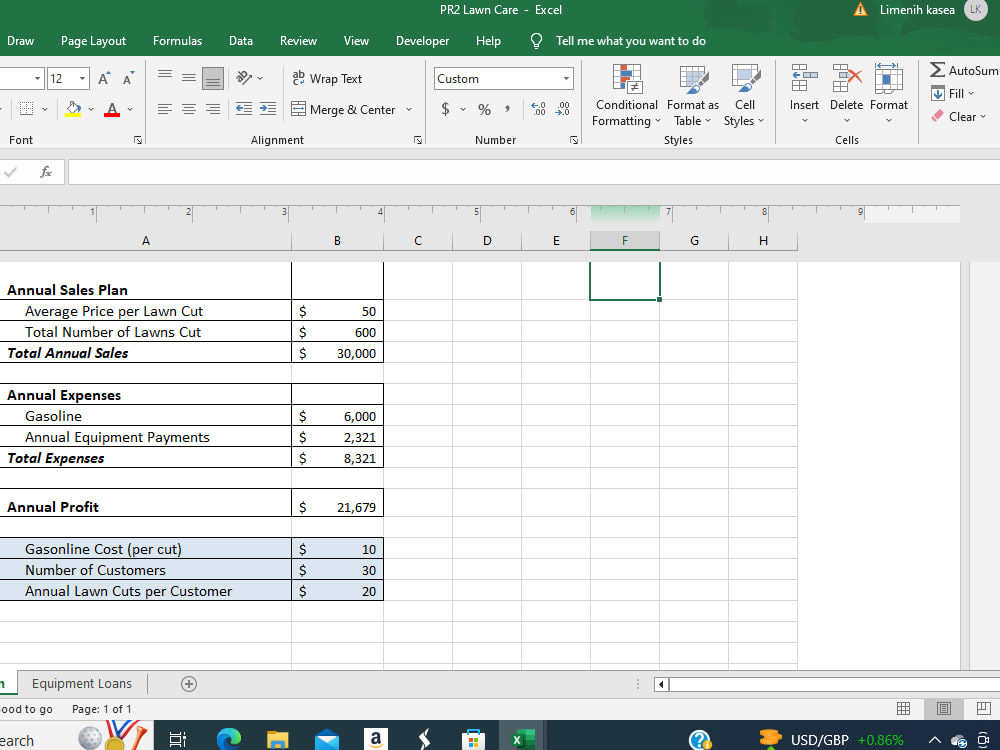Open the Format cells menu
Screen dimensions: 1000x750
[888, 96]
